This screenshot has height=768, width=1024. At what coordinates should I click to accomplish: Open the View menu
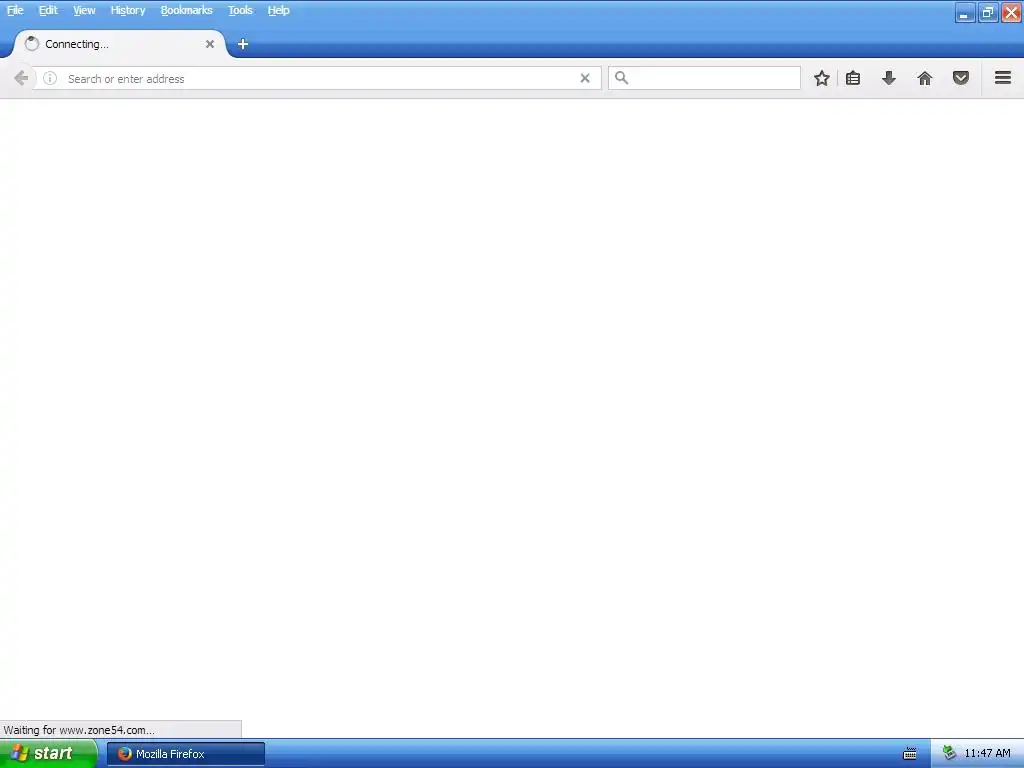84,10
